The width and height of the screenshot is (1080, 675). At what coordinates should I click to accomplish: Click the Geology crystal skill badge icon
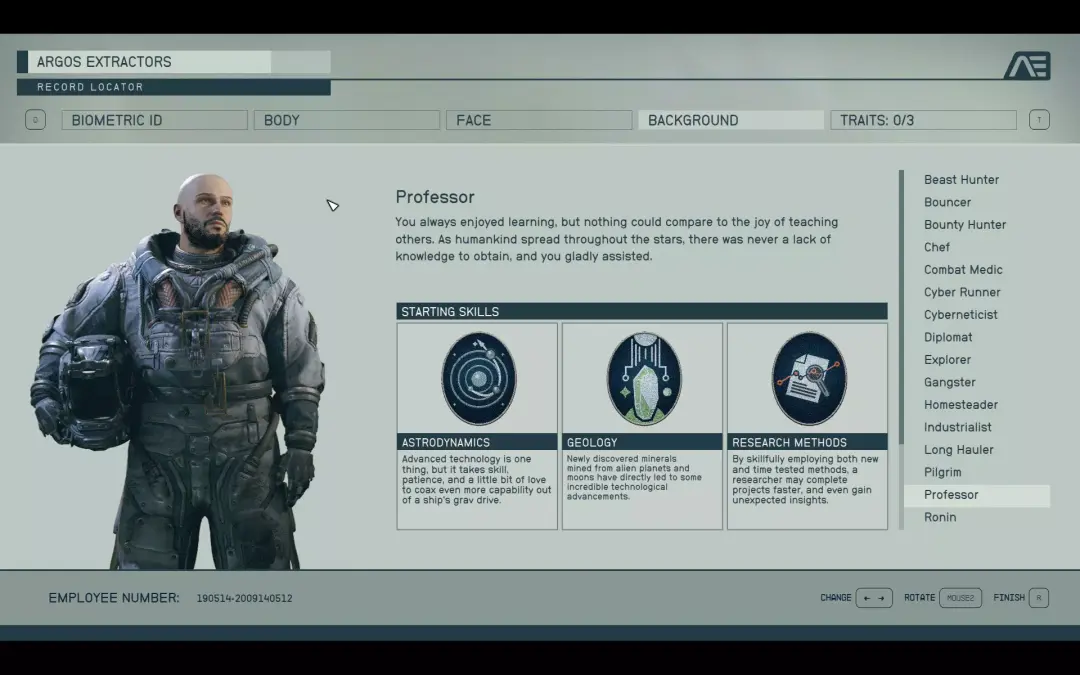(644, 378)
